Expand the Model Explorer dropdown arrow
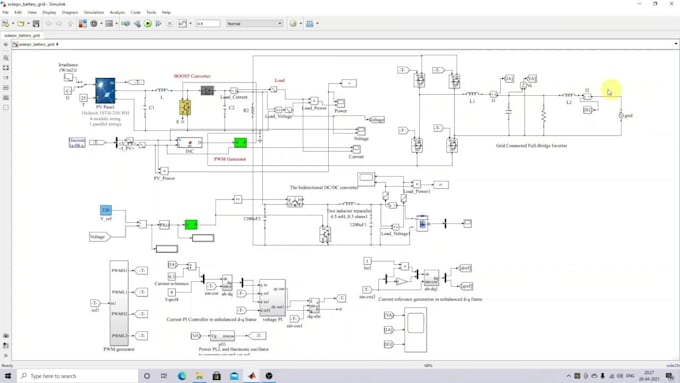The width and height of the screenshot is (680, 383). (x=116, y=23)
